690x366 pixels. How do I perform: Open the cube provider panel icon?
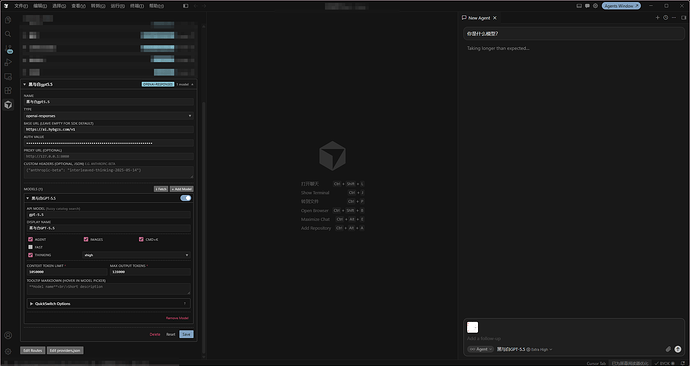8,105
